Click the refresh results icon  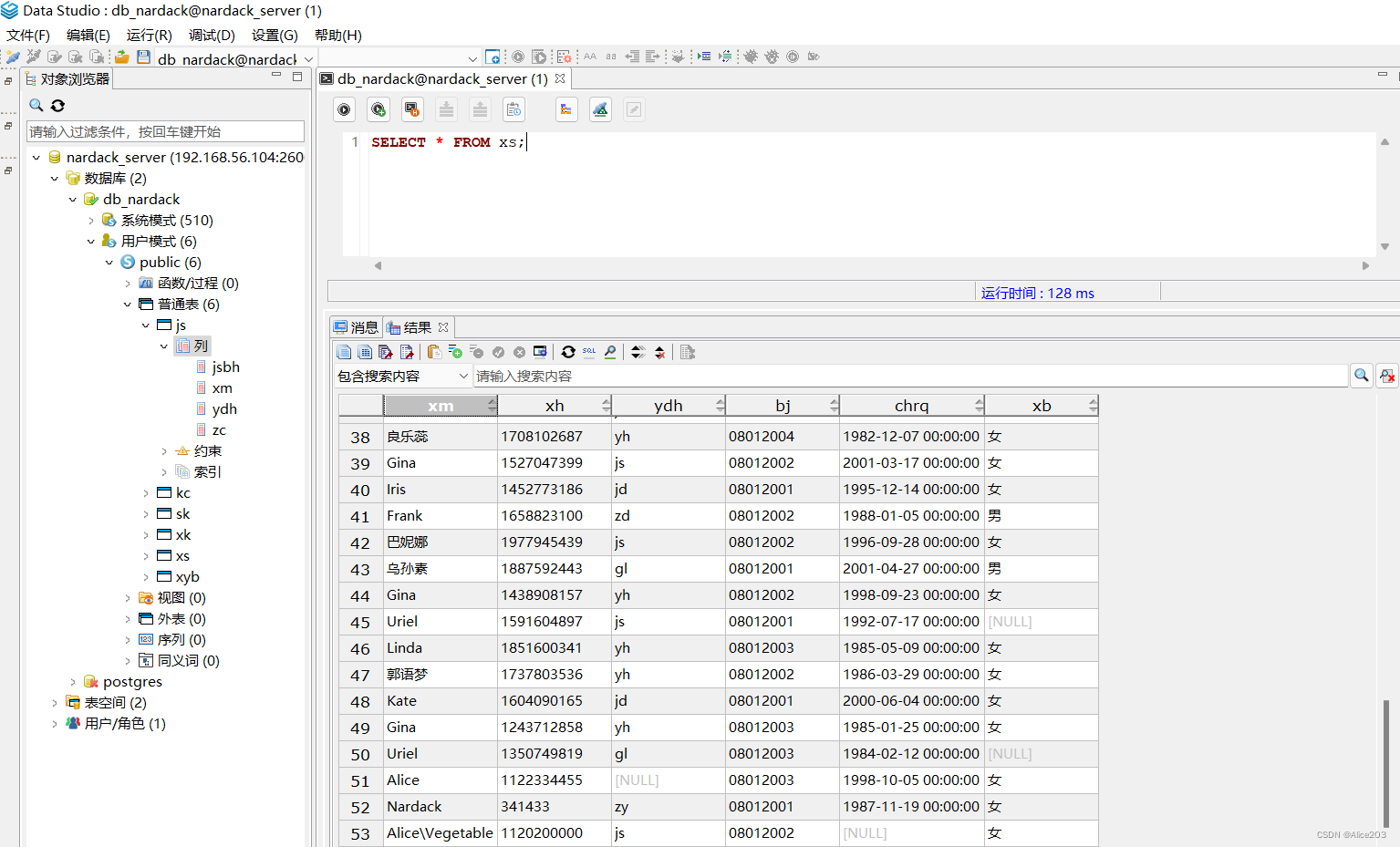pos(568,352)
